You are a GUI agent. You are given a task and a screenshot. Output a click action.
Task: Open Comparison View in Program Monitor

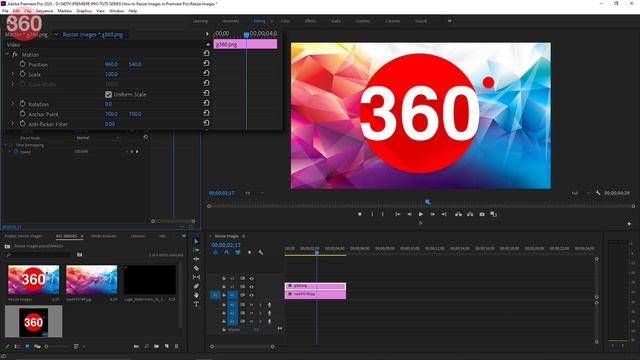pyautogui.click(x=493, y=214)
